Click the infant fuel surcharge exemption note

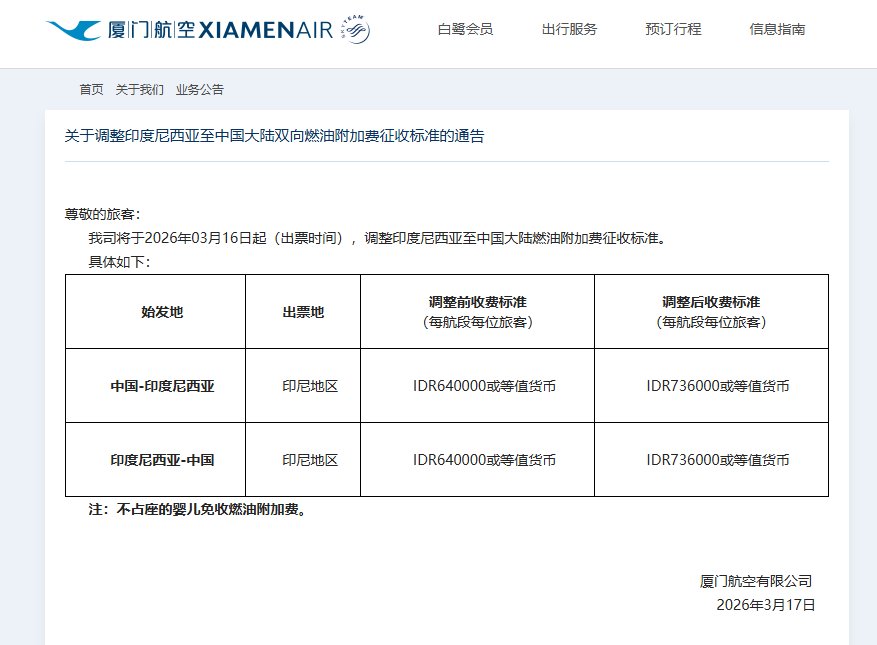coord(198,509)
